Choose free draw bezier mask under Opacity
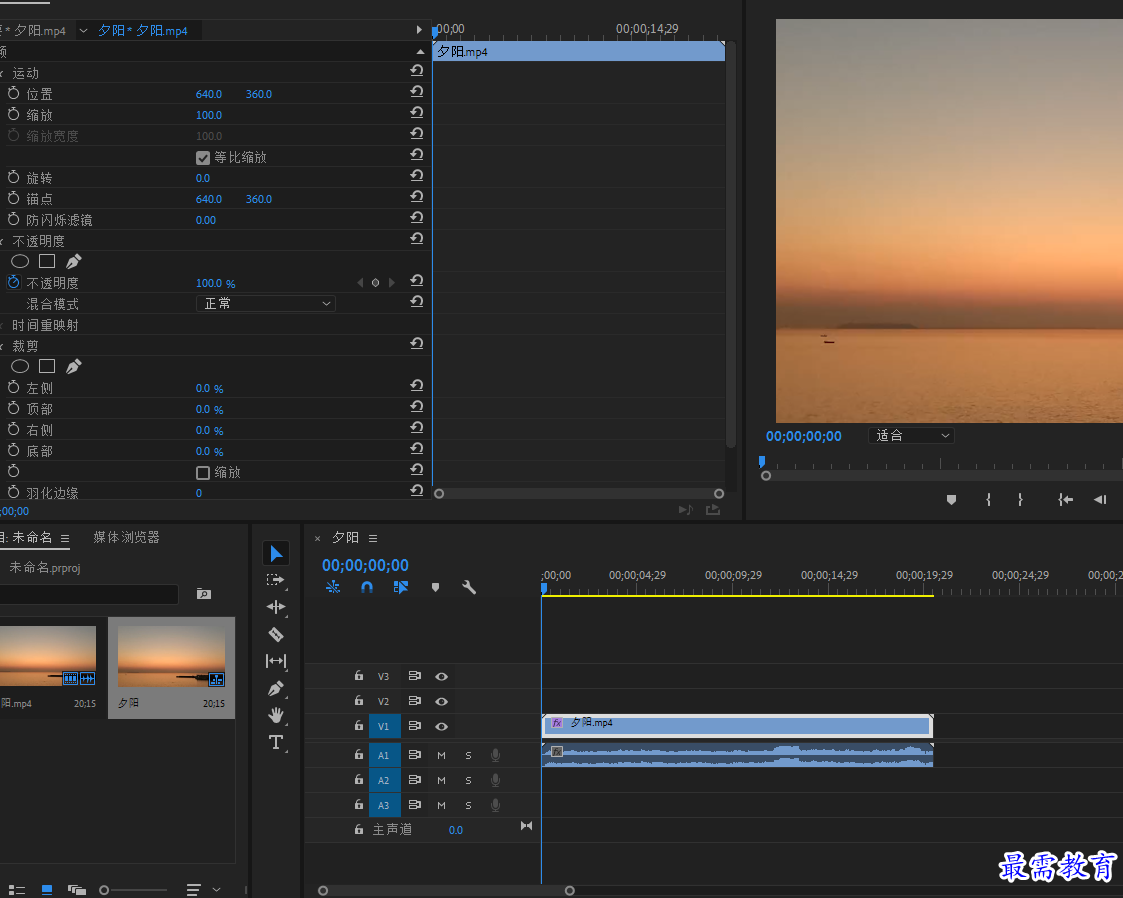 point(74,261)
